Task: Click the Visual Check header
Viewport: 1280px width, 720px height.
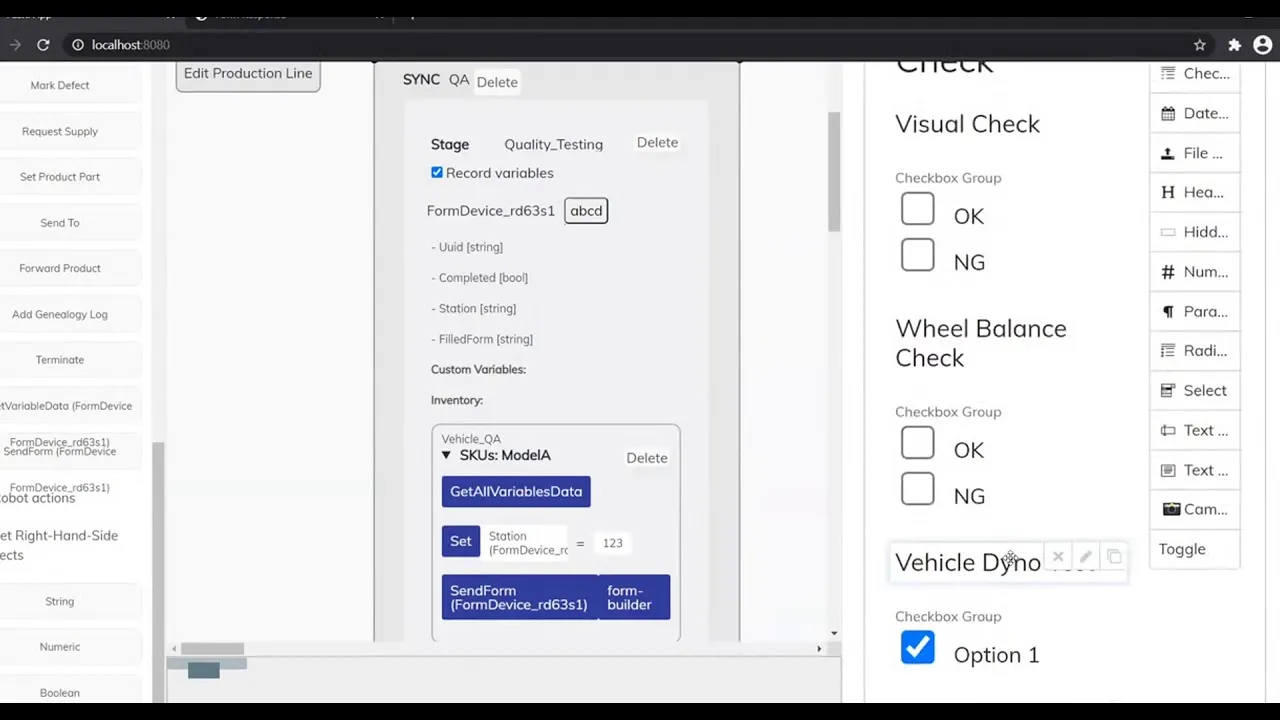Action: [968, 124]
